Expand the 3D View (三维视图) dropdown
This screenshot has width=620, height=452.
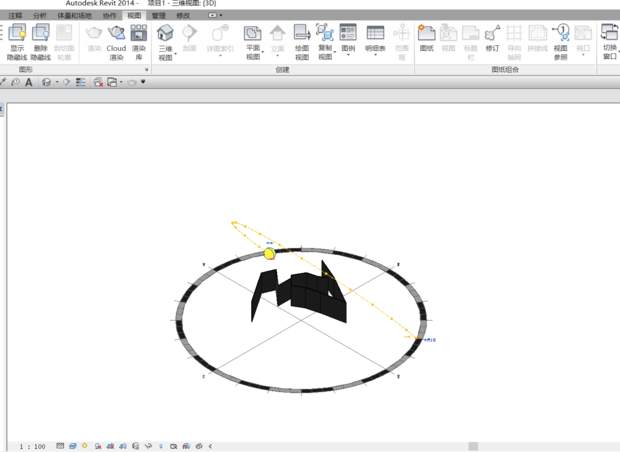166,54
